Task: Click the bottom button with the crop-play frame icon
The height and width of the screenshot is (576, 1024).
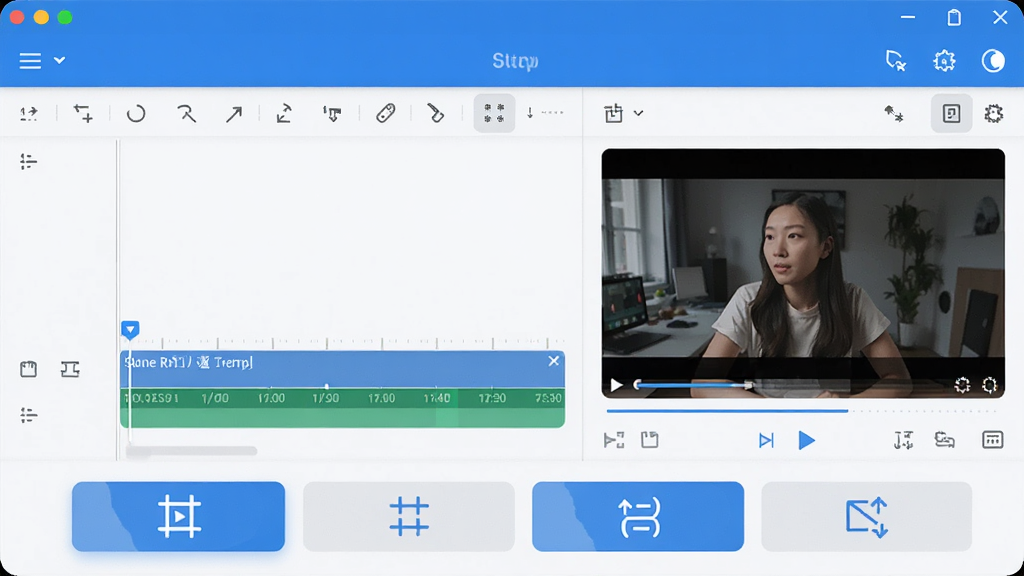Action: (x=178, y=517)
